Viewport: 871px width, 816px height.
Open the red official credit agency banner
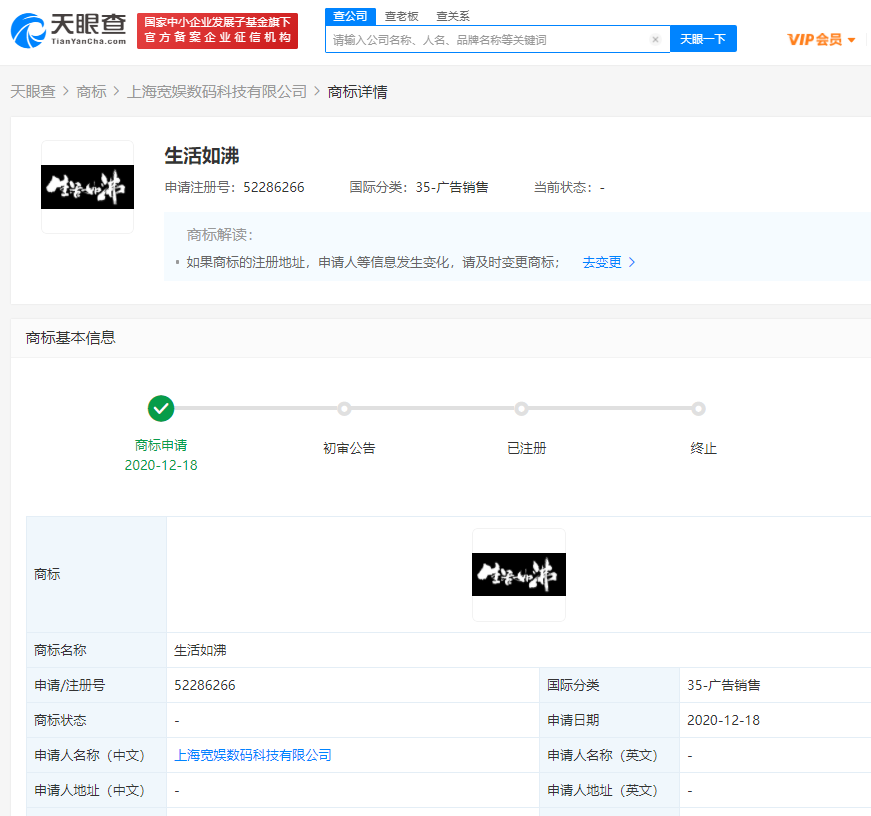[x=217, y=31]
